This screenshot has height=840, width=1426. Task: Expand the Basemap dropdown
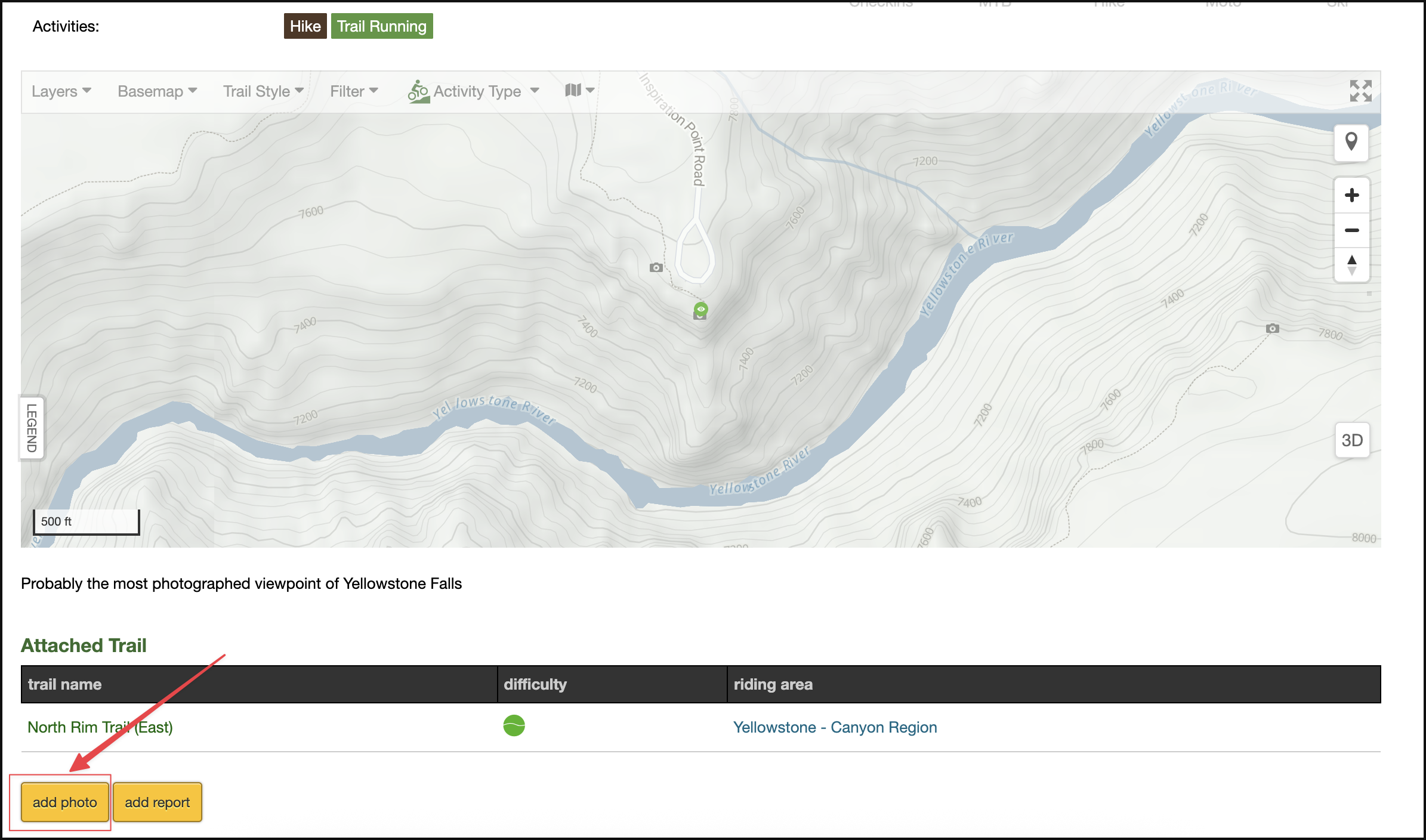click(x=157, y=91)
